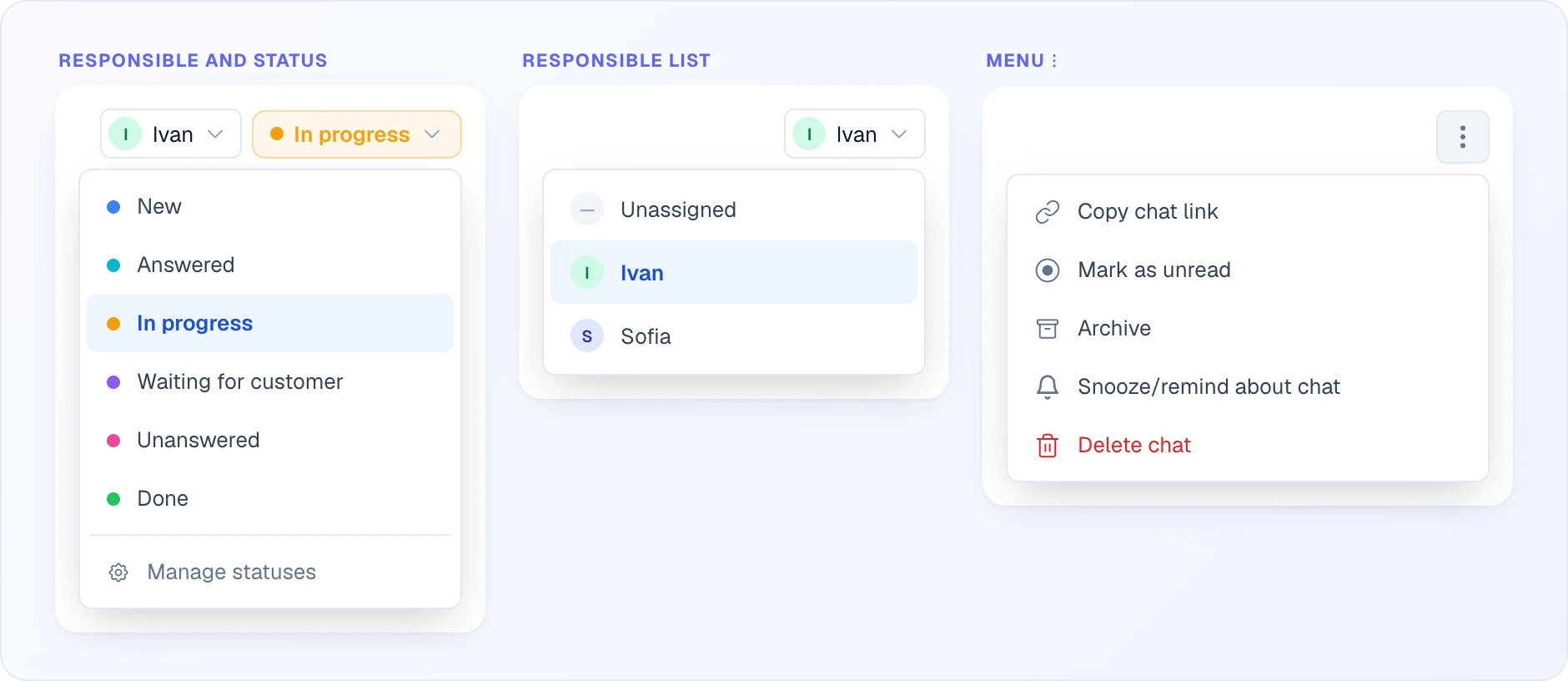This screenshot has height=681, width=1568.
Task: Select the Answered status
Action: coord(270,265)
